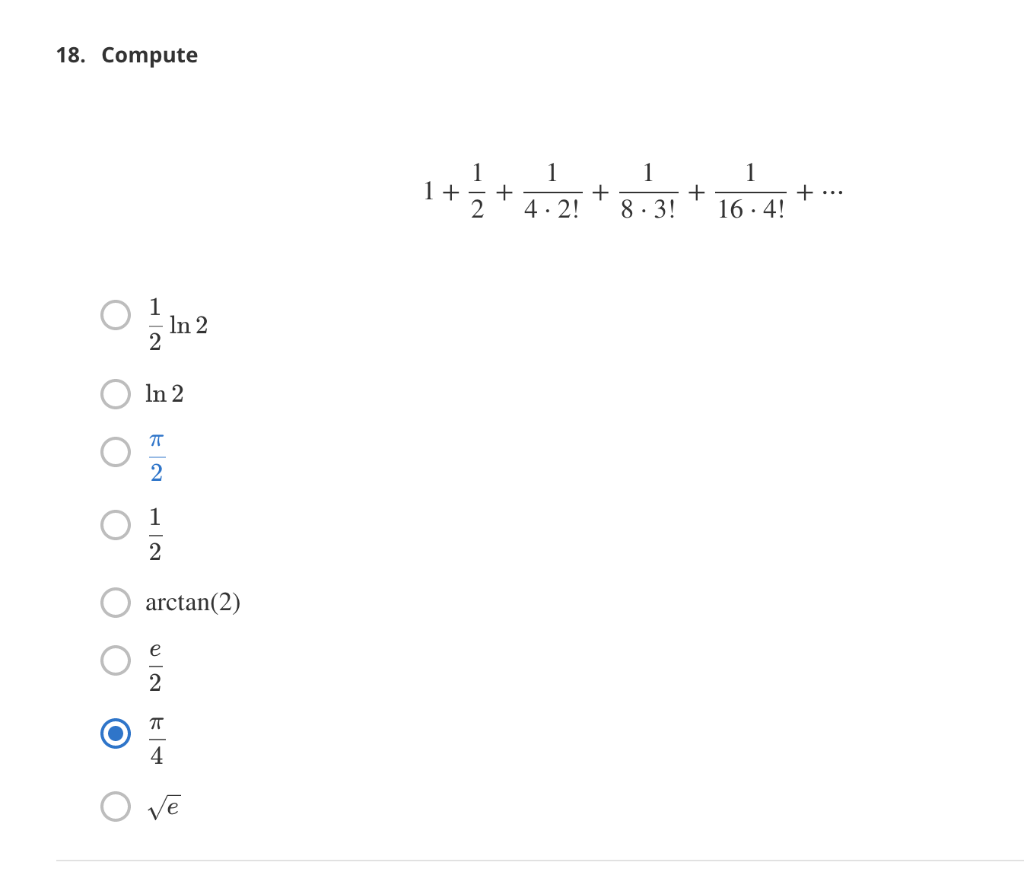This screenshot has width=1024, height=875.
Task: Select the answer option e/2
Action: [x=116, y=660]
